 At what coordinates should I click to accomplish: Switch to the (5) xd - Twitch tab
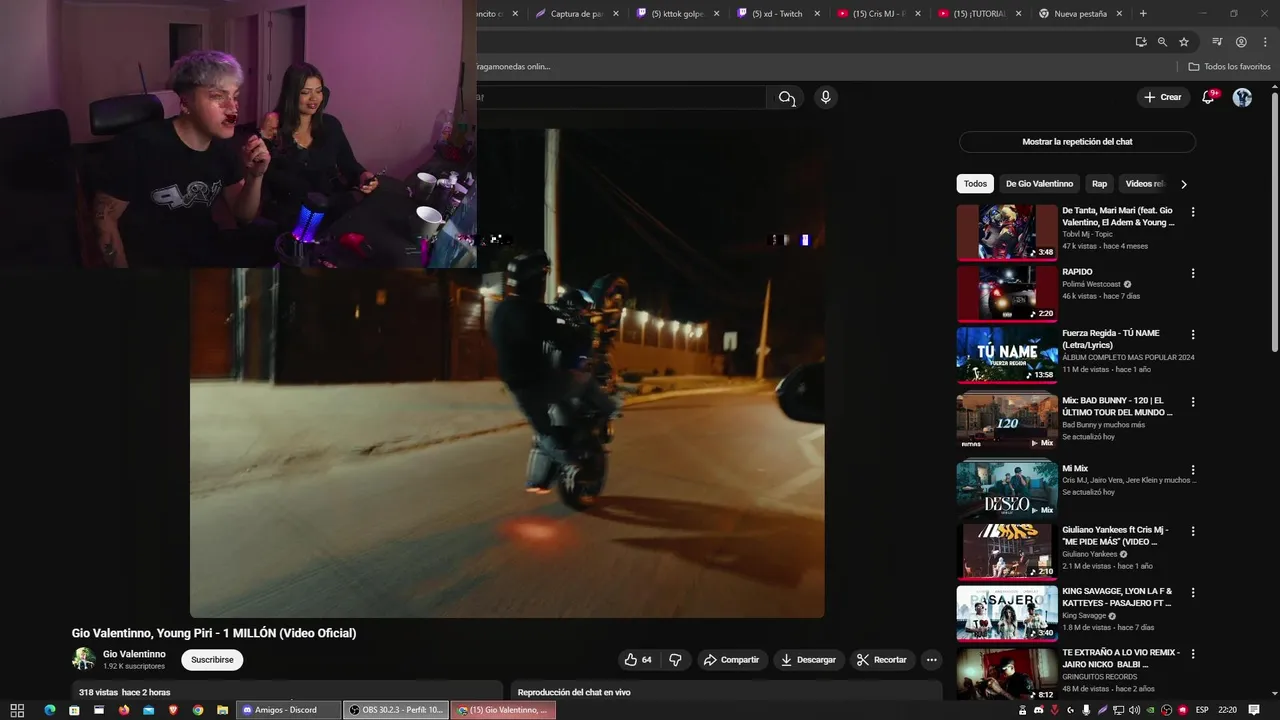[x=777, y=13]
